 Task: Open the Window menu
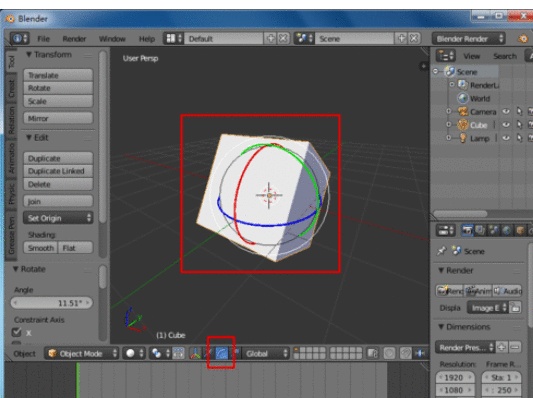pos(112,39)
